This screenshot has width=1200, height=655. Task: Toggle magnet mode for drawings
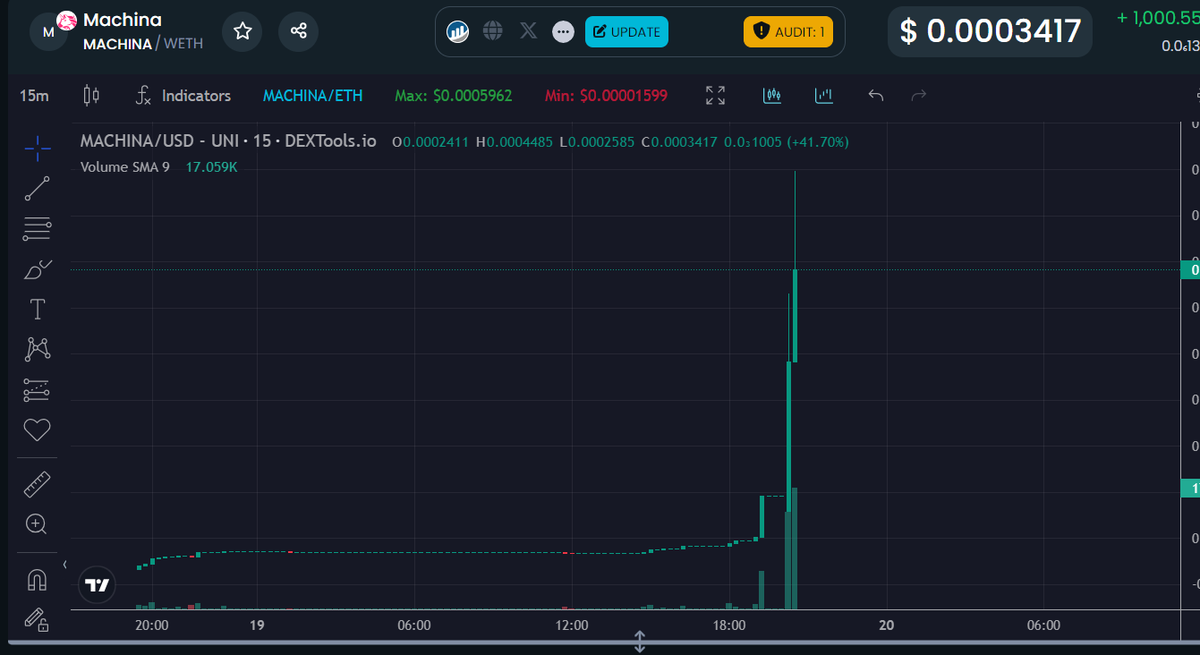(37, 580)
